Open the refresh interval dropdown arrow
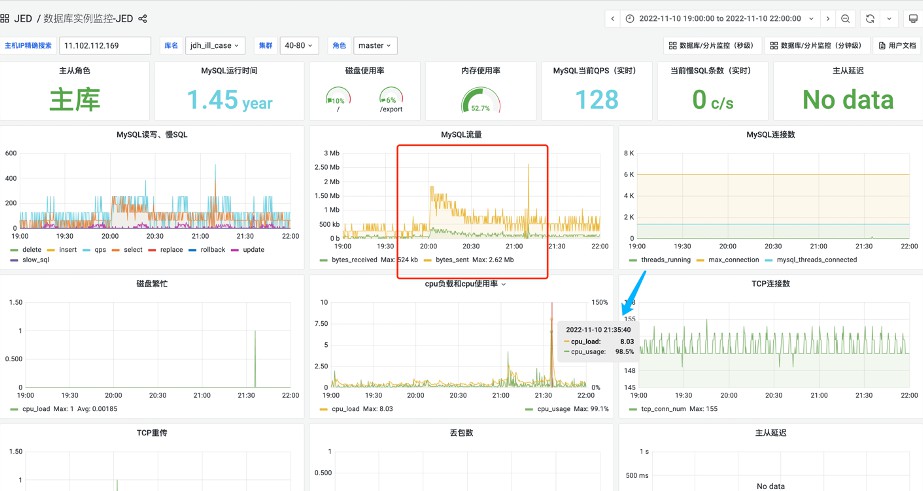Screen dimensions: 923x491 pyautogui.click(x=889, y=19)
